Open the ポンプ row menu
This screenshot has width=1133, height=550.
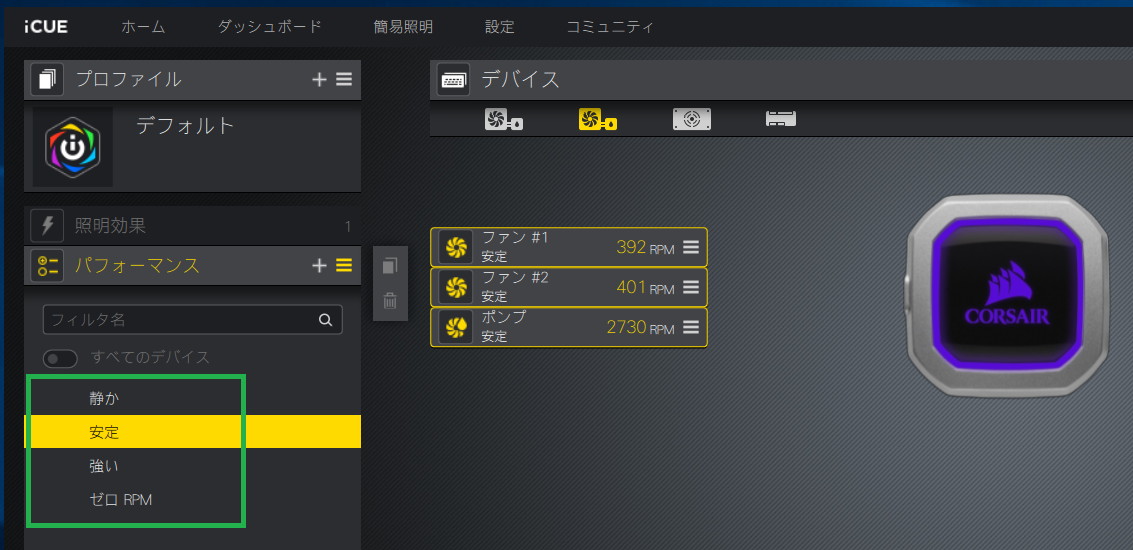(x=691, y=327)
